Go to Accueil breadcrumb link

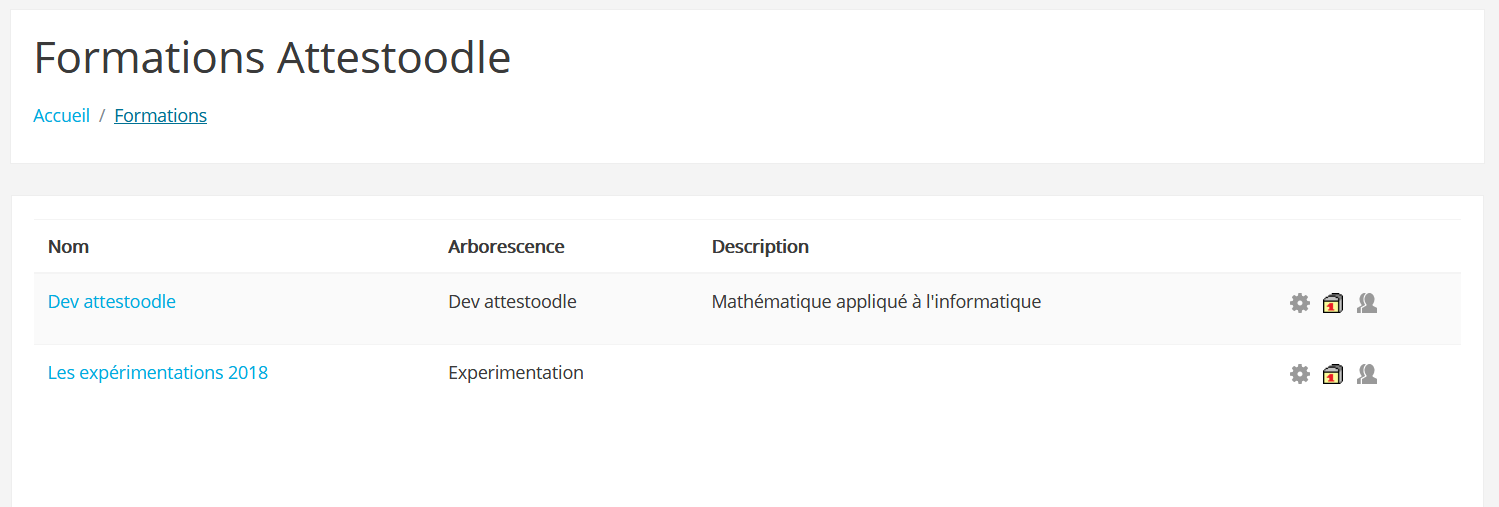click(62, 115)
